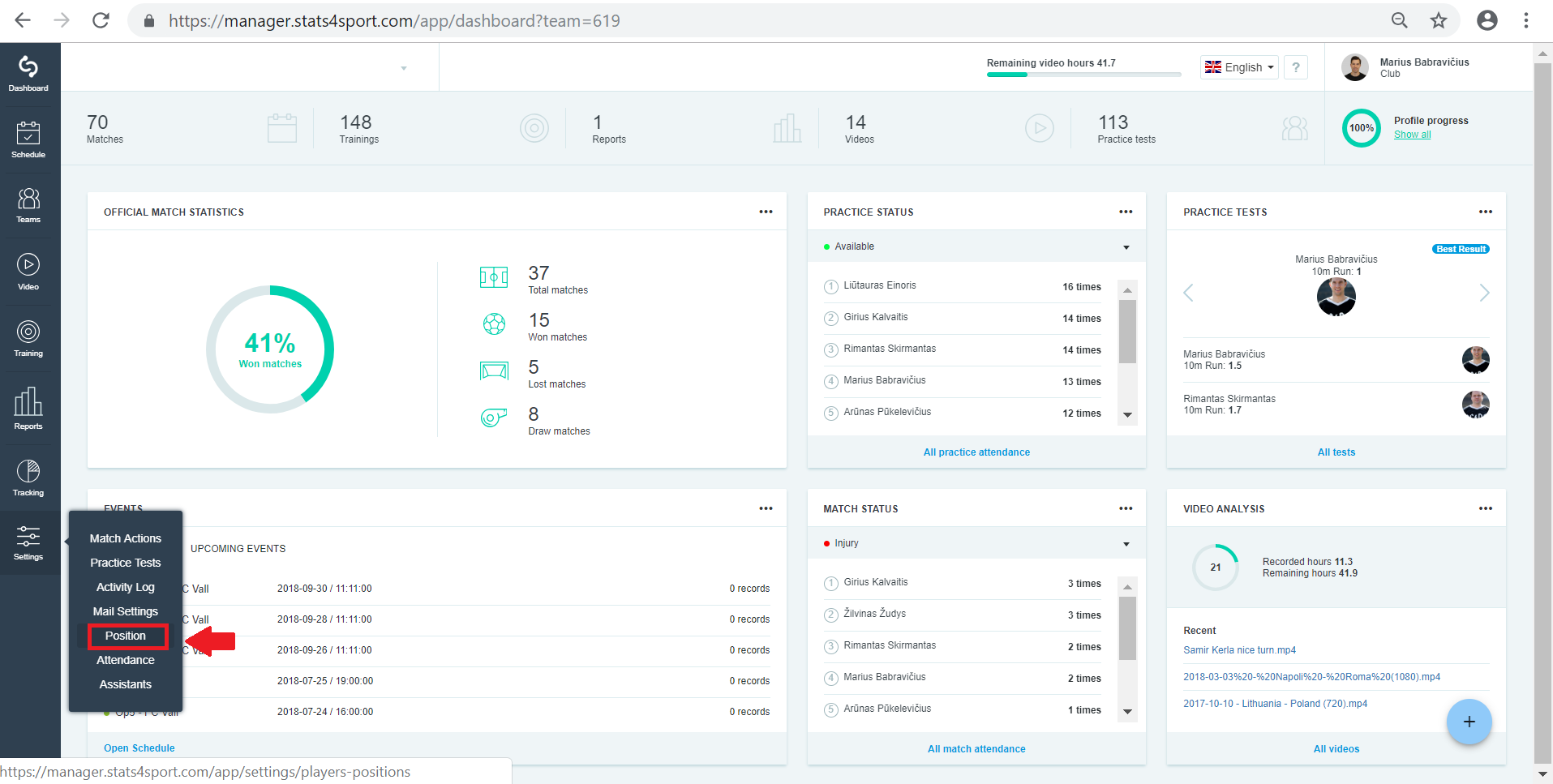Open Match Status three-dot menu
1553x784 pixels.
click(x=1126, y=508)
